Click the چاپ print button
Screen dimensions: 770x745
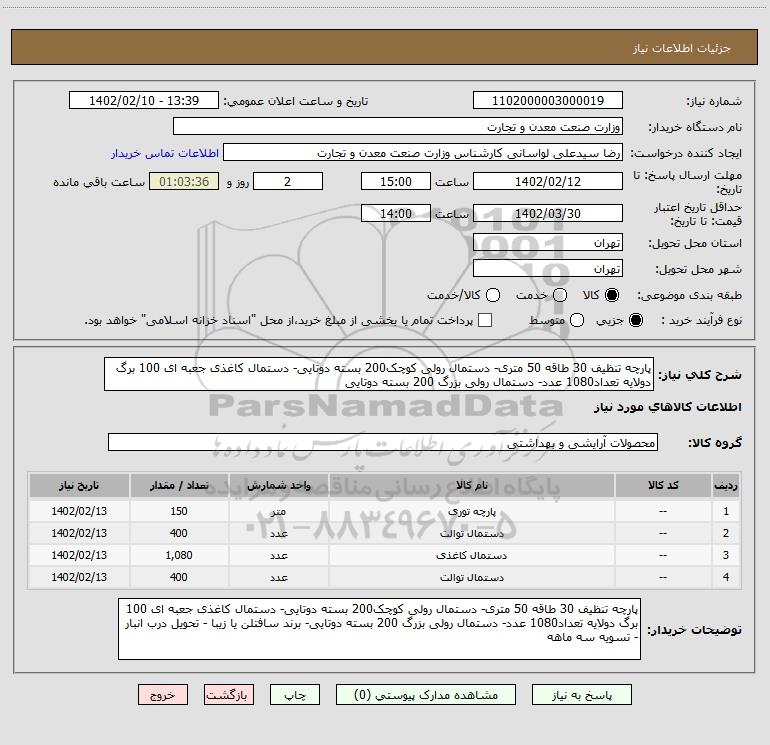point(295,695)
